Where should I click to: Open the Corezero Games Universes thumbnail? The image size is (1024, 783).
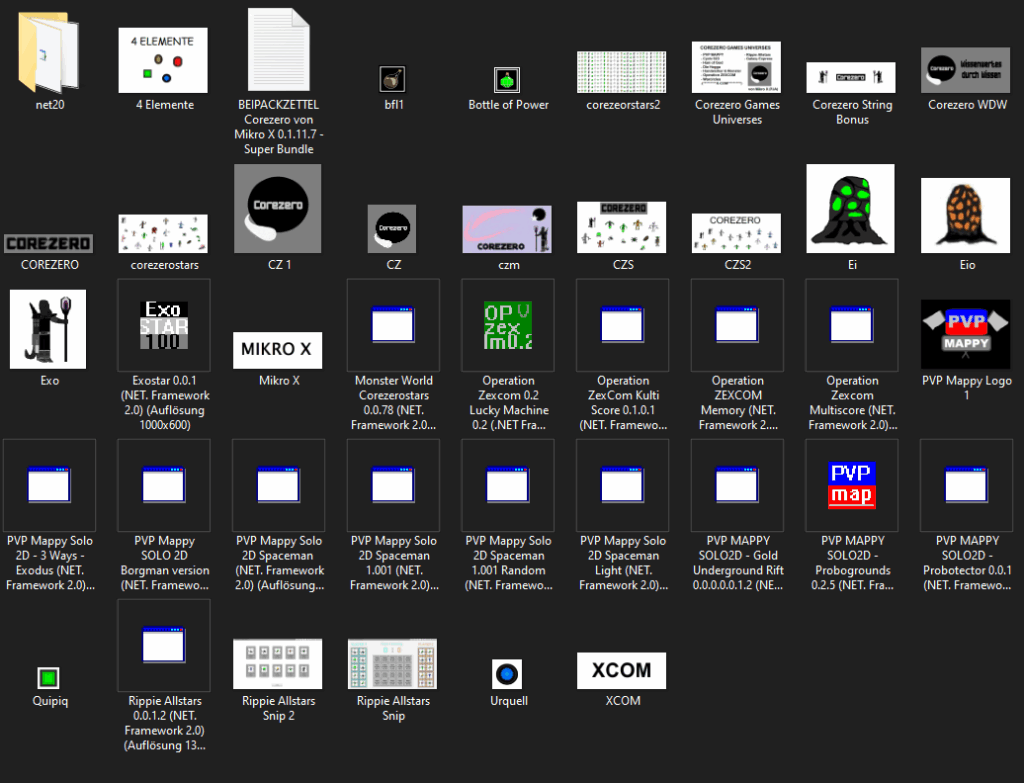coord(736,67)
